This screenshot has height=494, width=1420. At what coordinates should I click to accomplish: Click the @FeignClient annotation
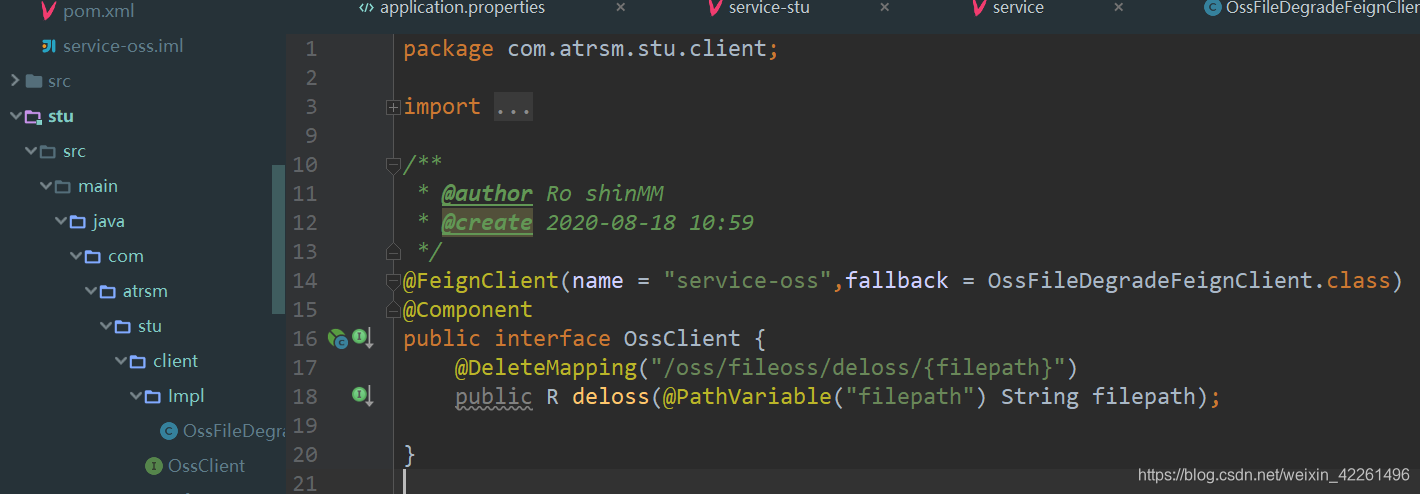(481, 281)
